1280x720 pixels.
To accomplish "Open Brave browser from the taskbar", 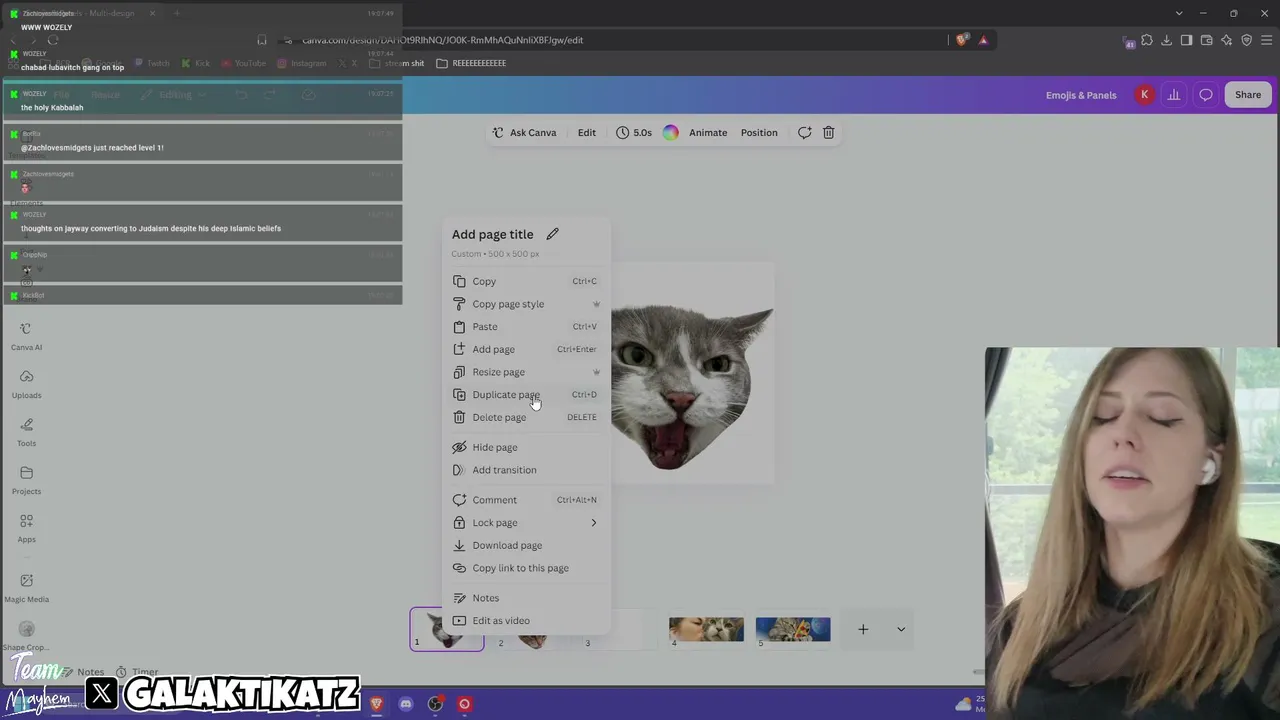I will click(x=376, y=704).
